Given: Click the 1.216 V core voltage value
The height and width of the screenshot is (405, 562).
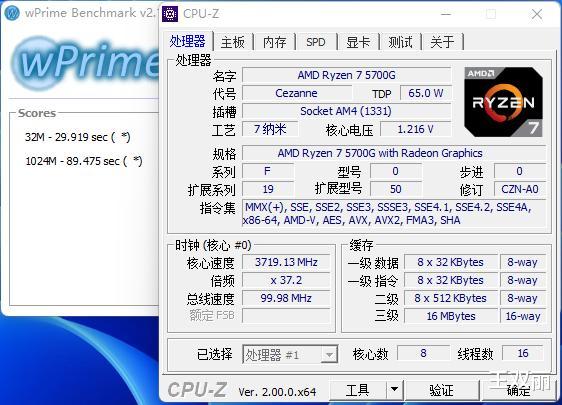Looking at the screenshot, I should coord(415,129).
